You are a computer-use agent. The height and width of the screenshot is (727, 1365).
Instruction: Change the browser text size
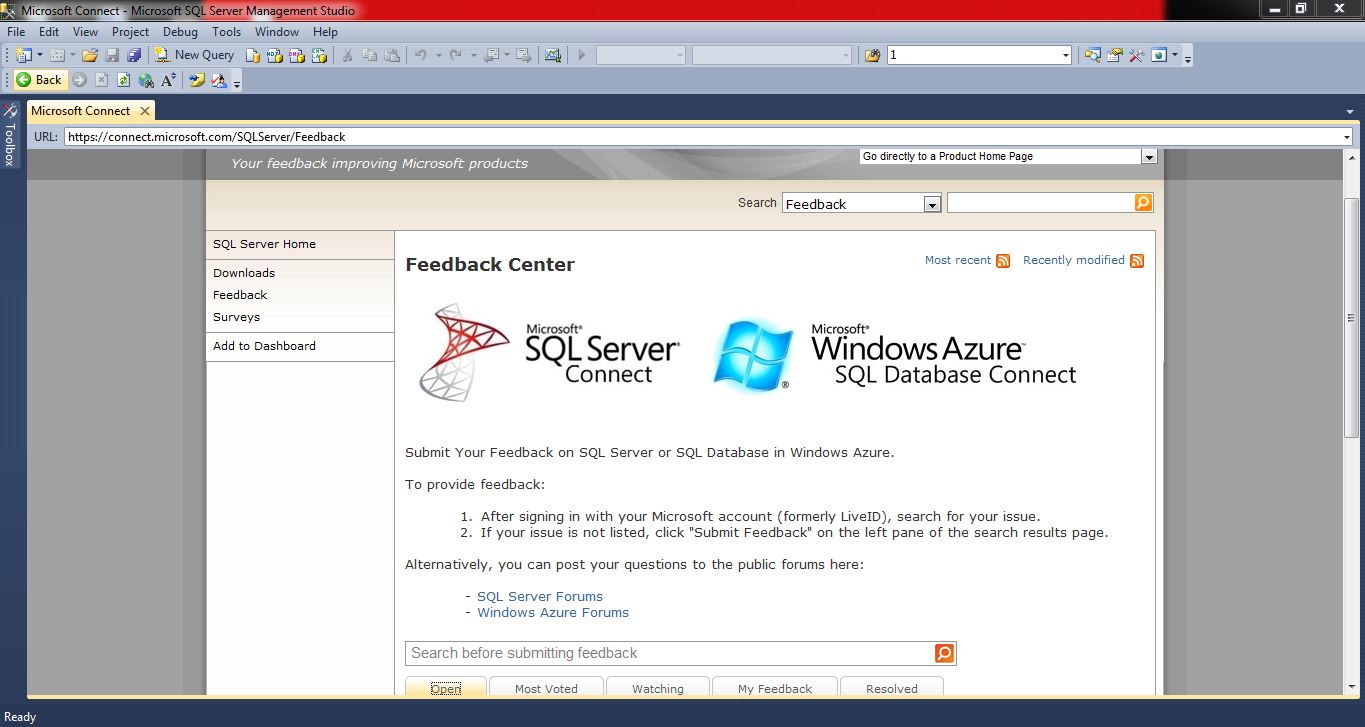tap(168, 80)
